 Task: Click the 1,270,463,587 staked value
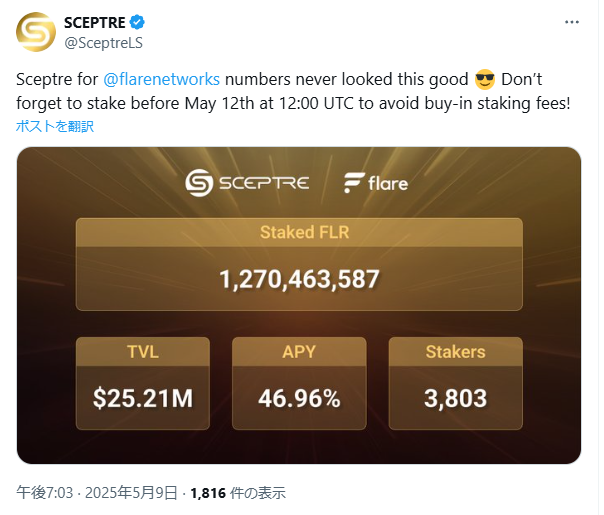tap(299, 279)
